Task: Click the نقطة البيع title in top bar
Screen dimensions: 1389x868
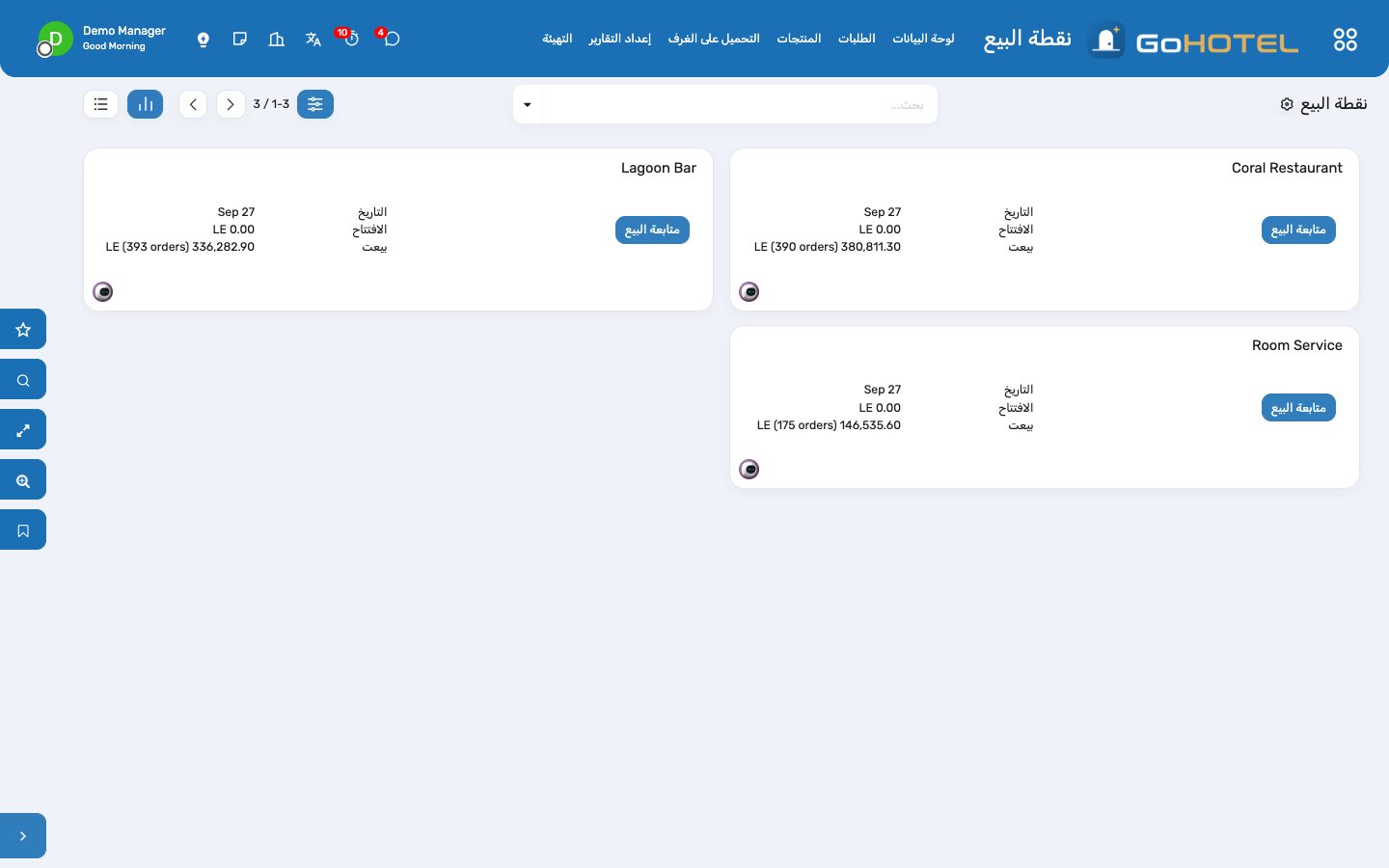Action: coord(1027,39)
